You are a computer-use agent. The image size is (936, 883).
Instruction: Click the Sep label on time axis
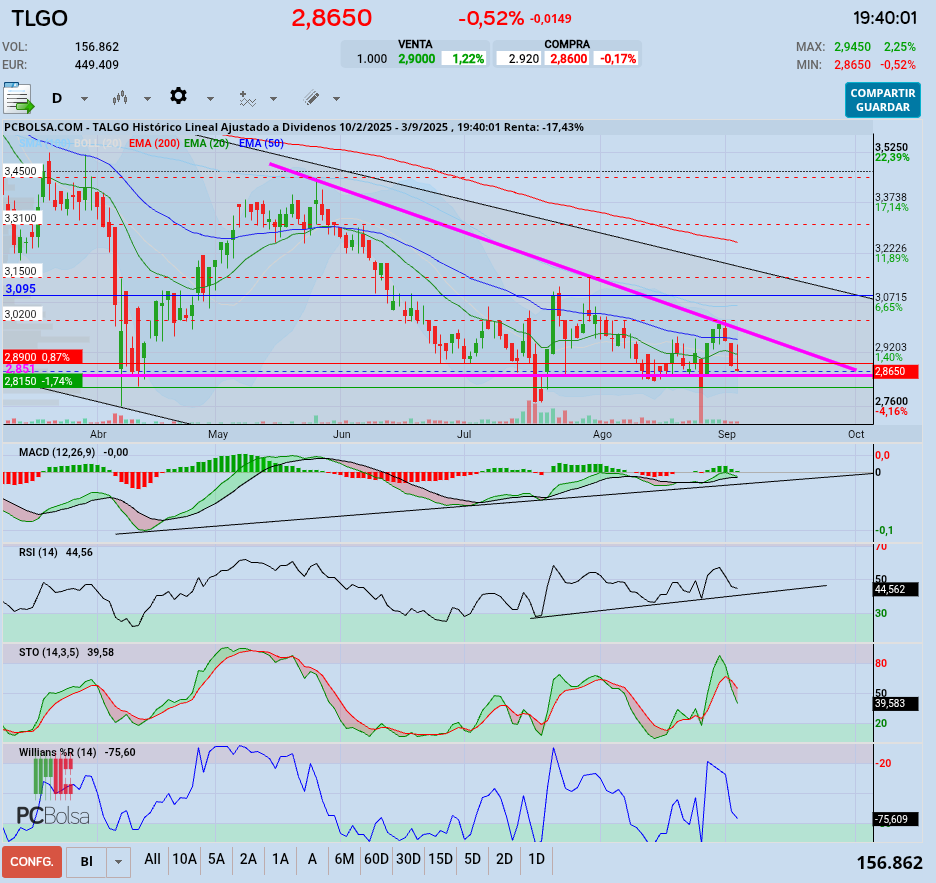point(726,434)
